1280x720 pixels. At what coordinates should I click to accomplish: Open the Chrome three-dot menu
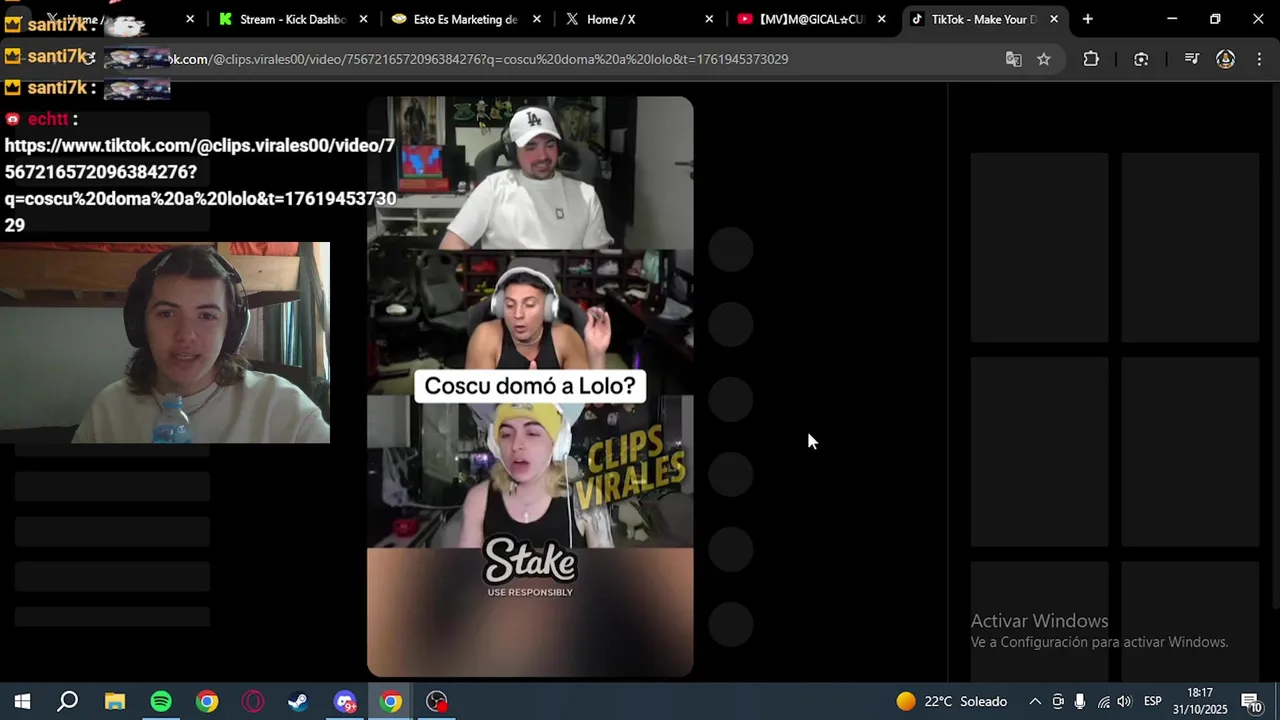[1258, 59]
